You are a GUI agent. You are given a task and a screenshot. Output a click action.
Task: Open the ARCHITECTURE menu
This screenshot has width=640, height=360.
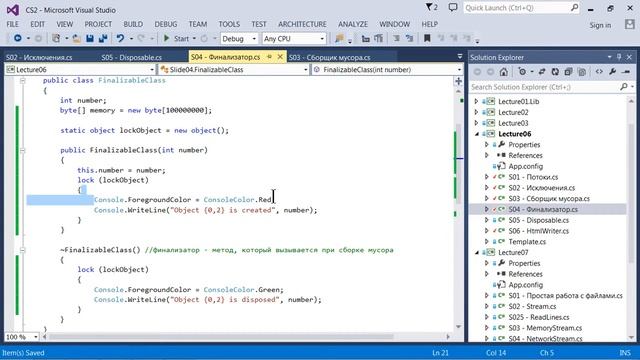click(x=302, y=24)
